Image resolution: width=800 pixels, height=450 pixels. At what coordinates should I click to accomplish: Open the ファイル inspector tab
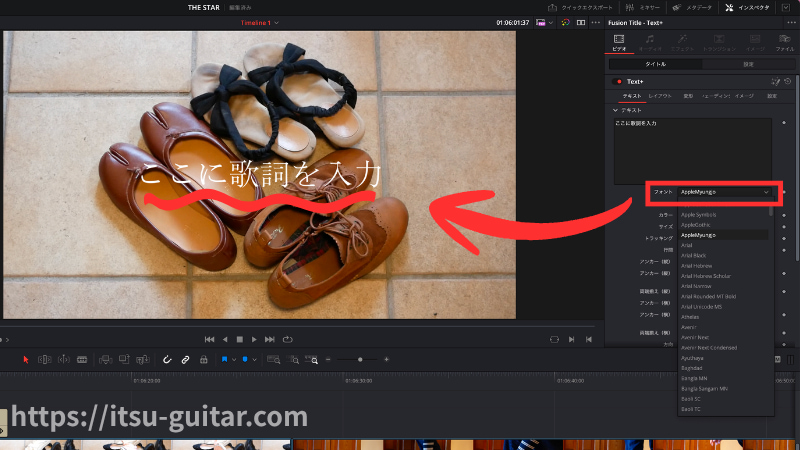(785, 43)
